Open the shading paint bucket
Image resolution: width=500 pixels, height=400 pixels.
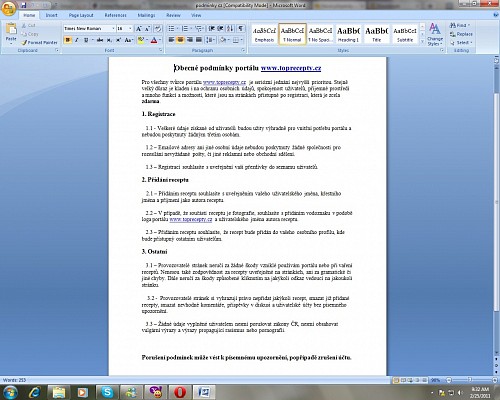click(x=223, y=40)
